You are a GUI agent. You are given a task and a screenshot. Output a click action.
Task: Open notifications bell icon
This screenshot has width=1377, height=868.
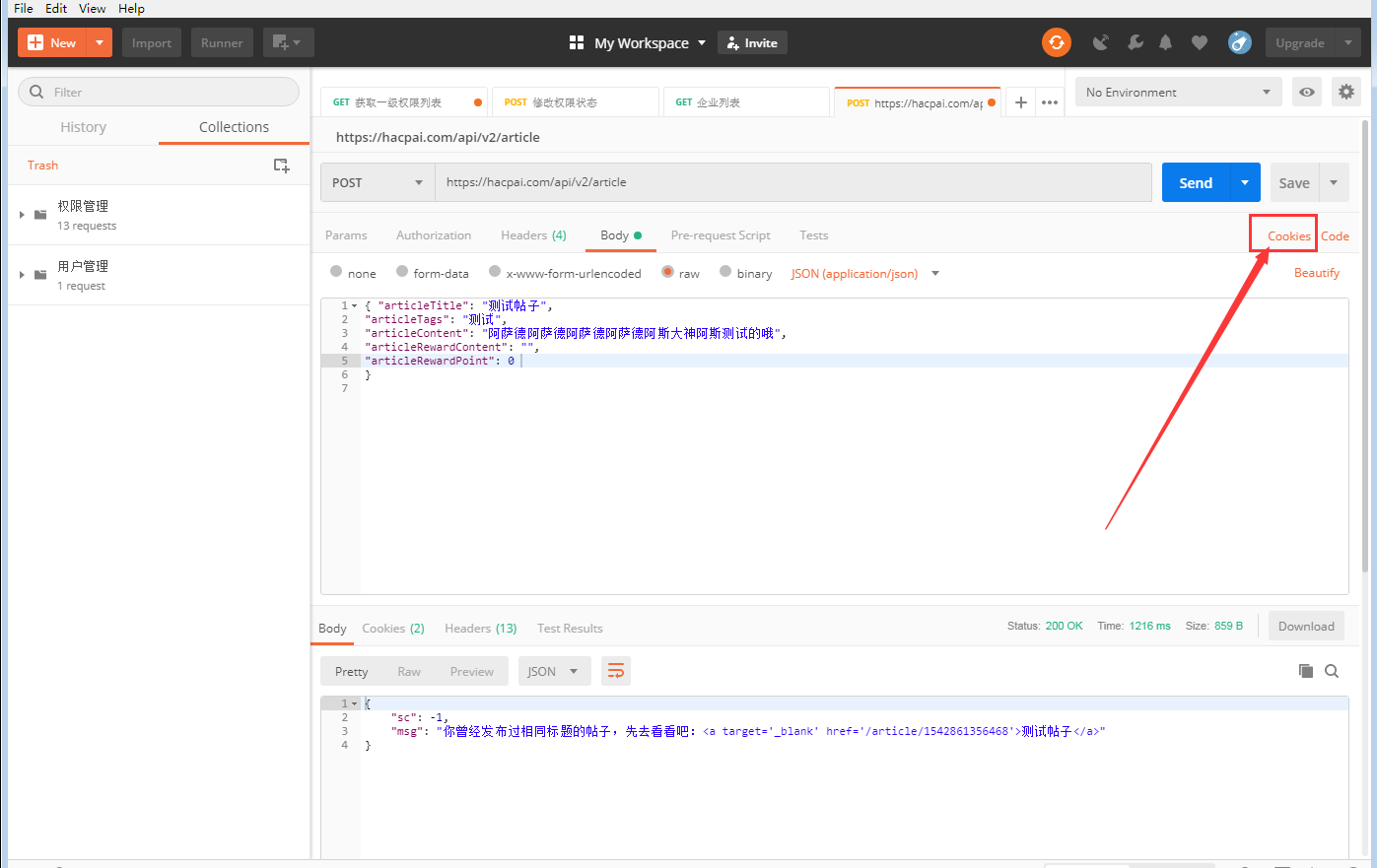(x=1165, y=42)
